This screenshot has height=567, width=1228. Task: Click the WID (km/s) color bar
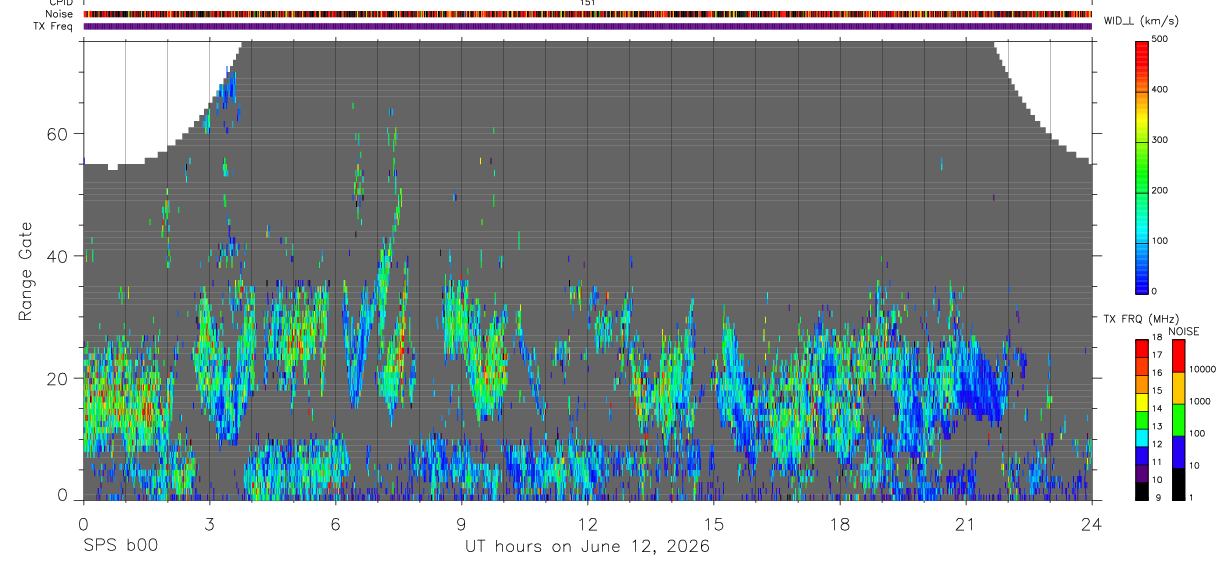point(1141,166)
